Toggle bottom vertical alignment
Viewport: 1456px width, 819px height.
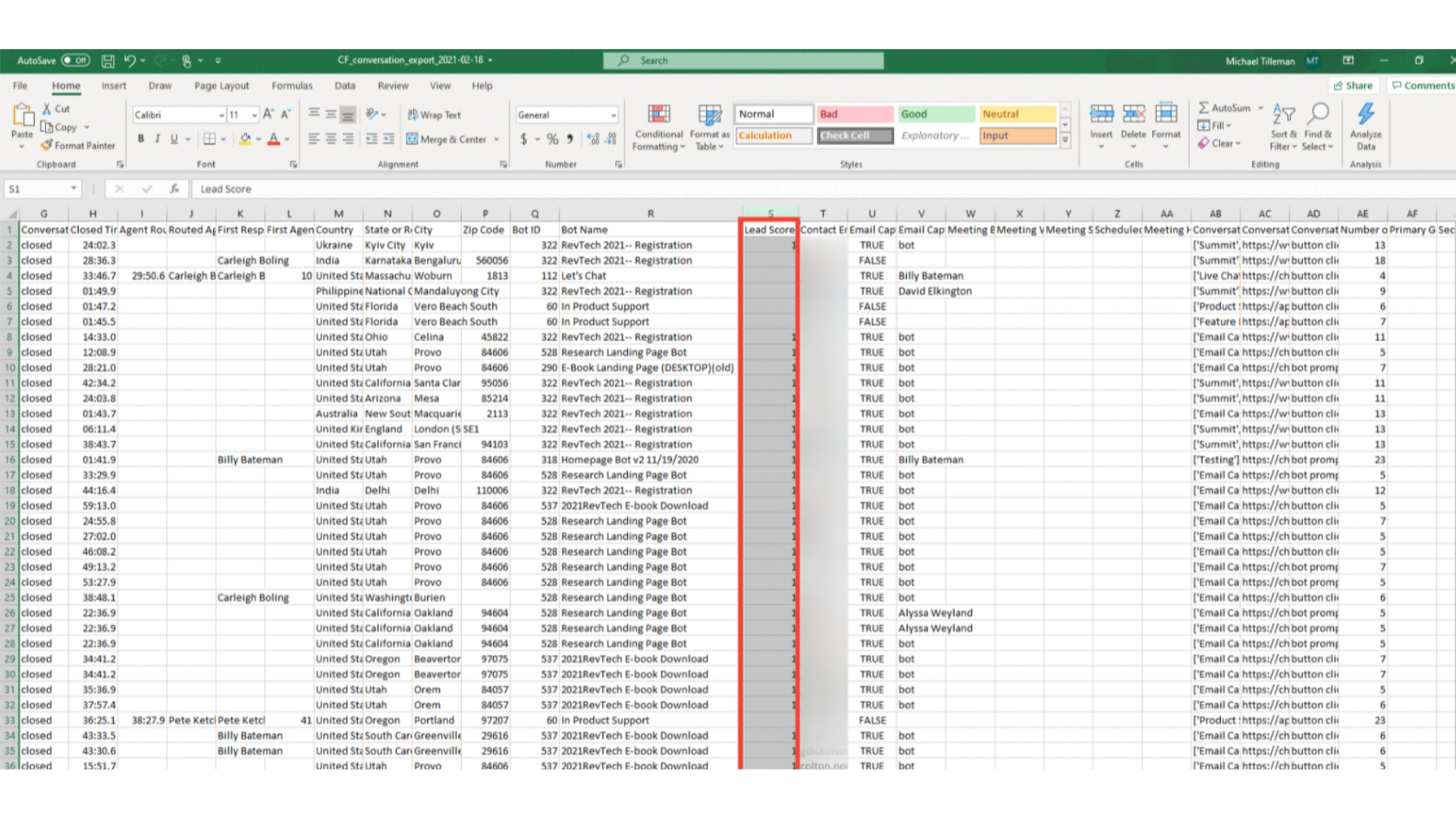[347, 115]
